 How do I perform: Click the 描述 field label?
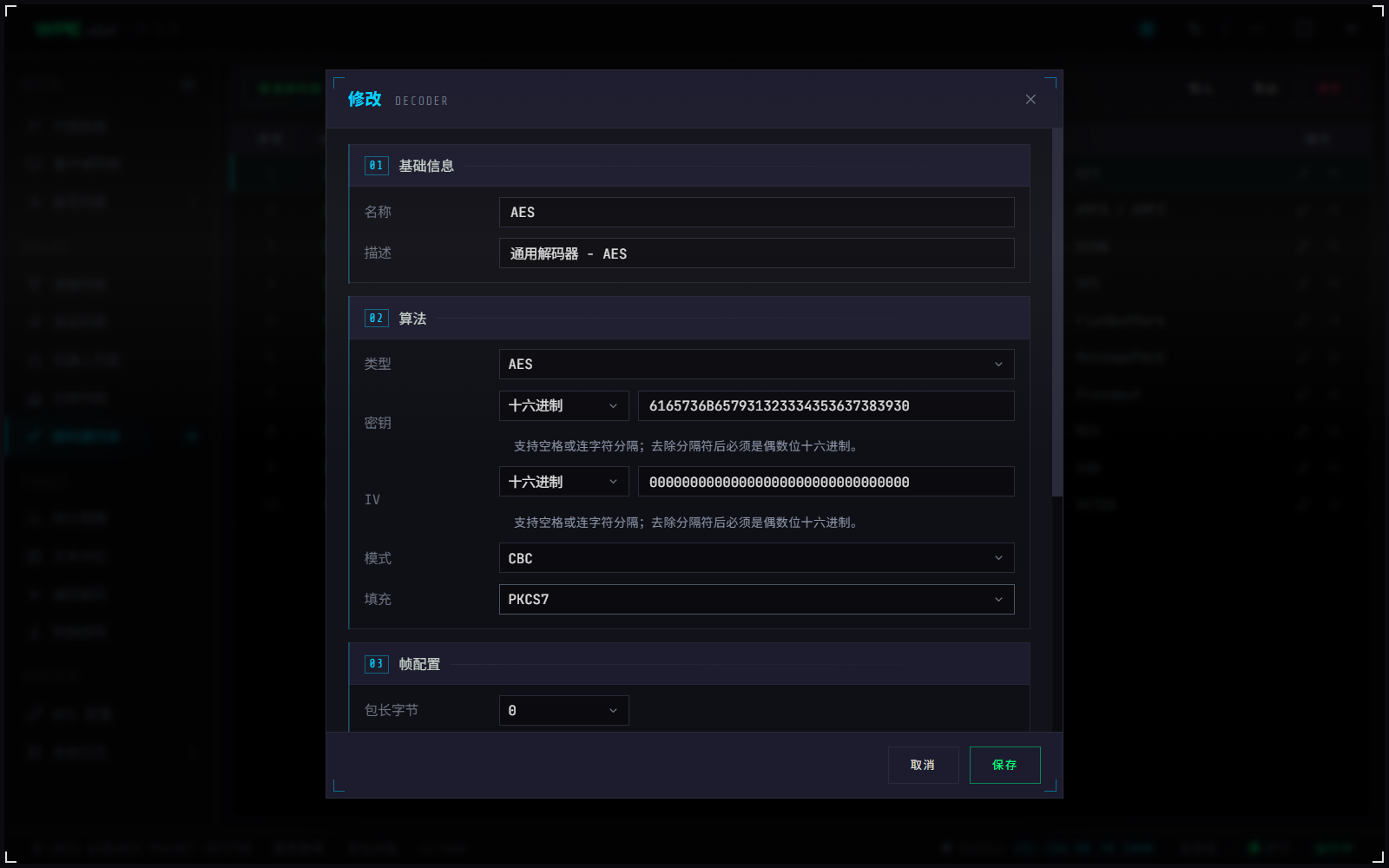click(378, 253)
